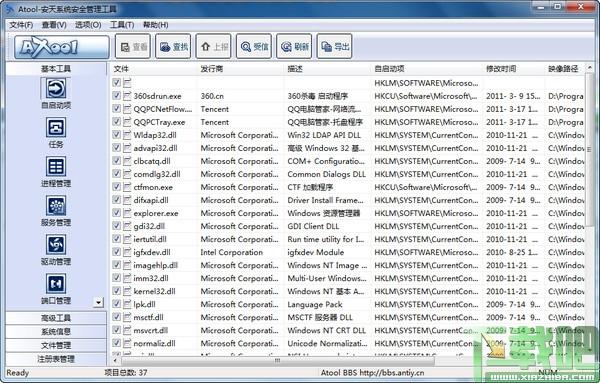
Task: Click the 刷新 refresh toolbar button
Action: click(294, 47)
